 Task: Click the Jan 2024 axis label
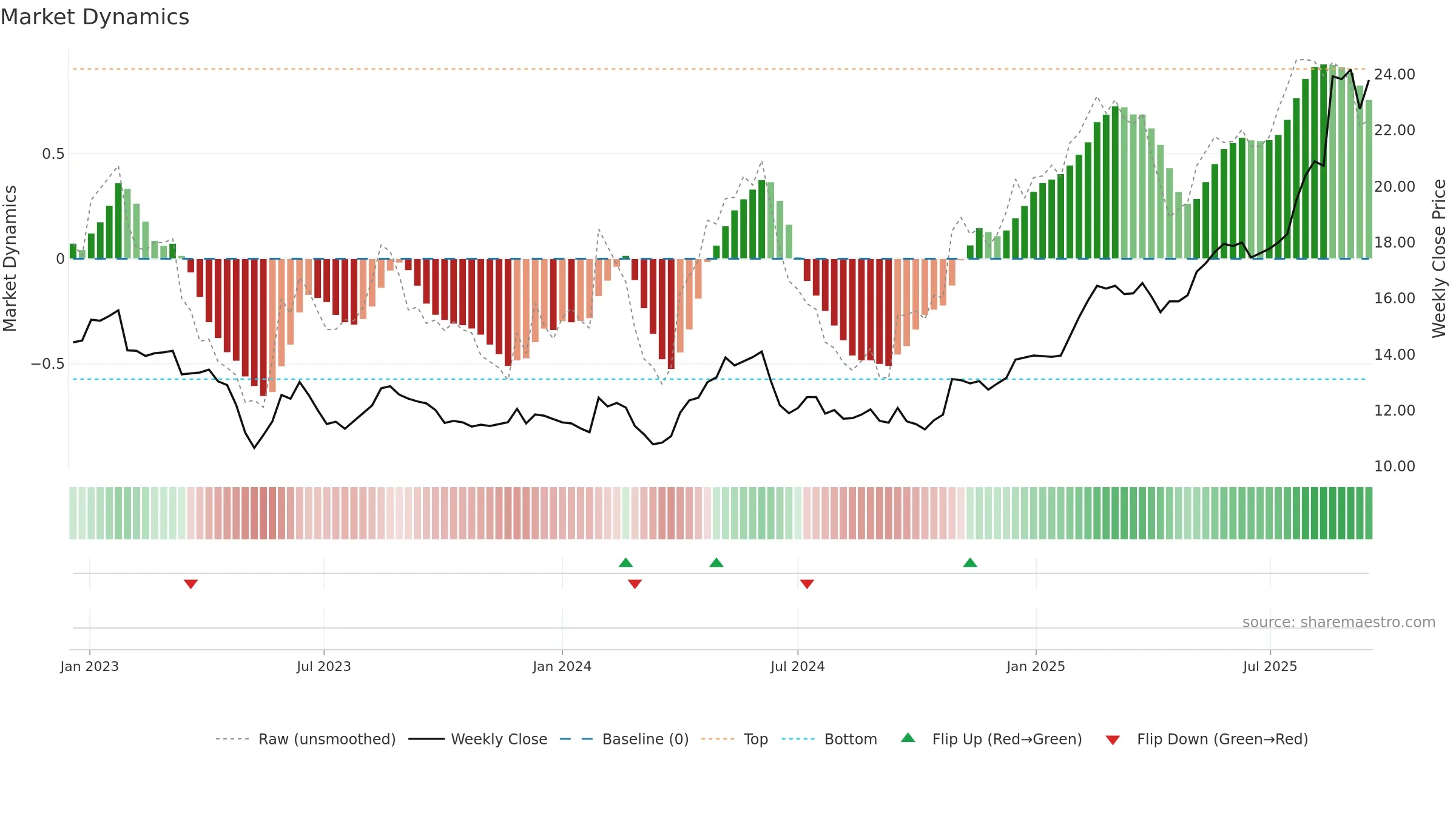tap(562, 666)
